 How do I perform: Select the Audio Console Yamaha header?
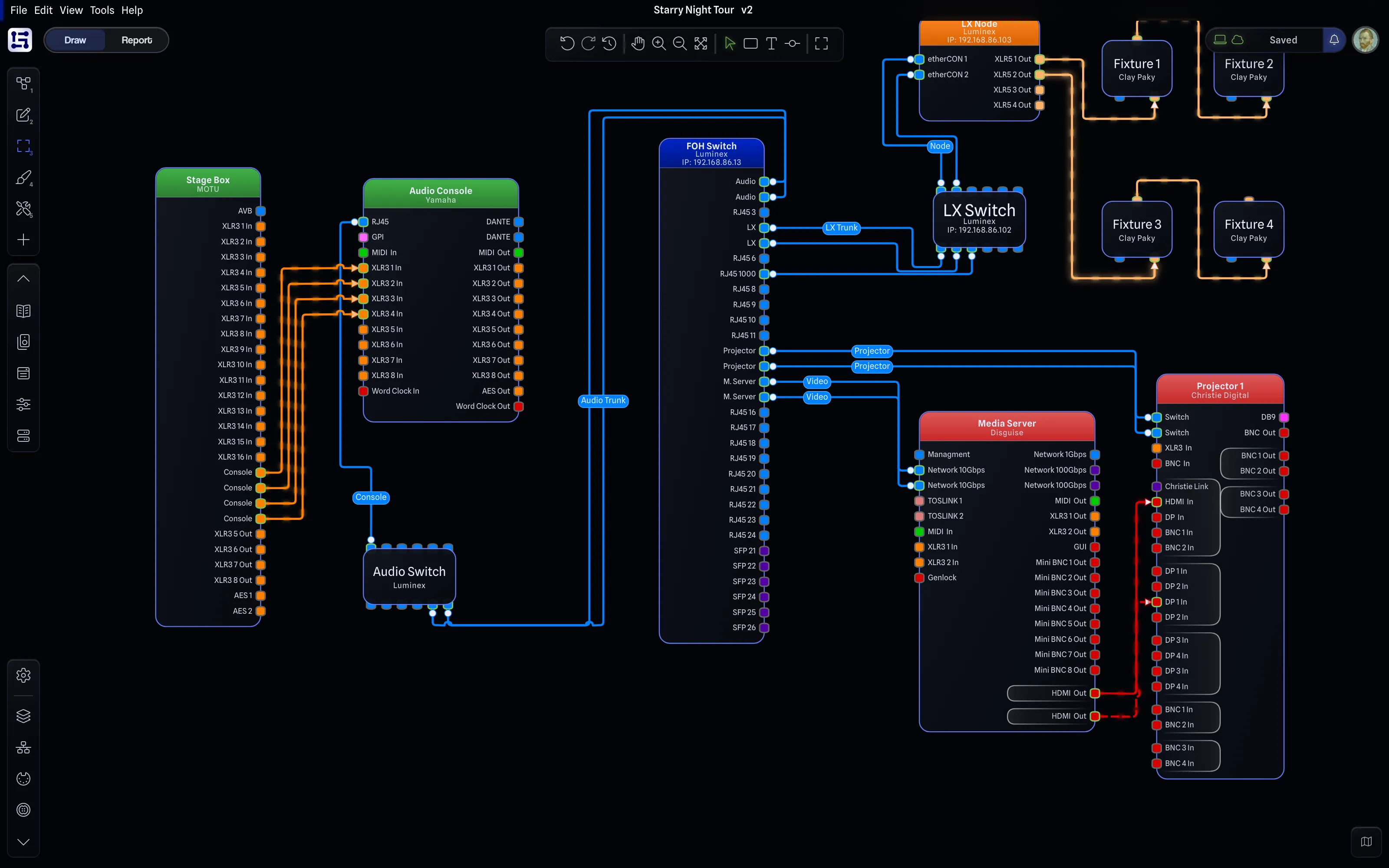point(441,194)
